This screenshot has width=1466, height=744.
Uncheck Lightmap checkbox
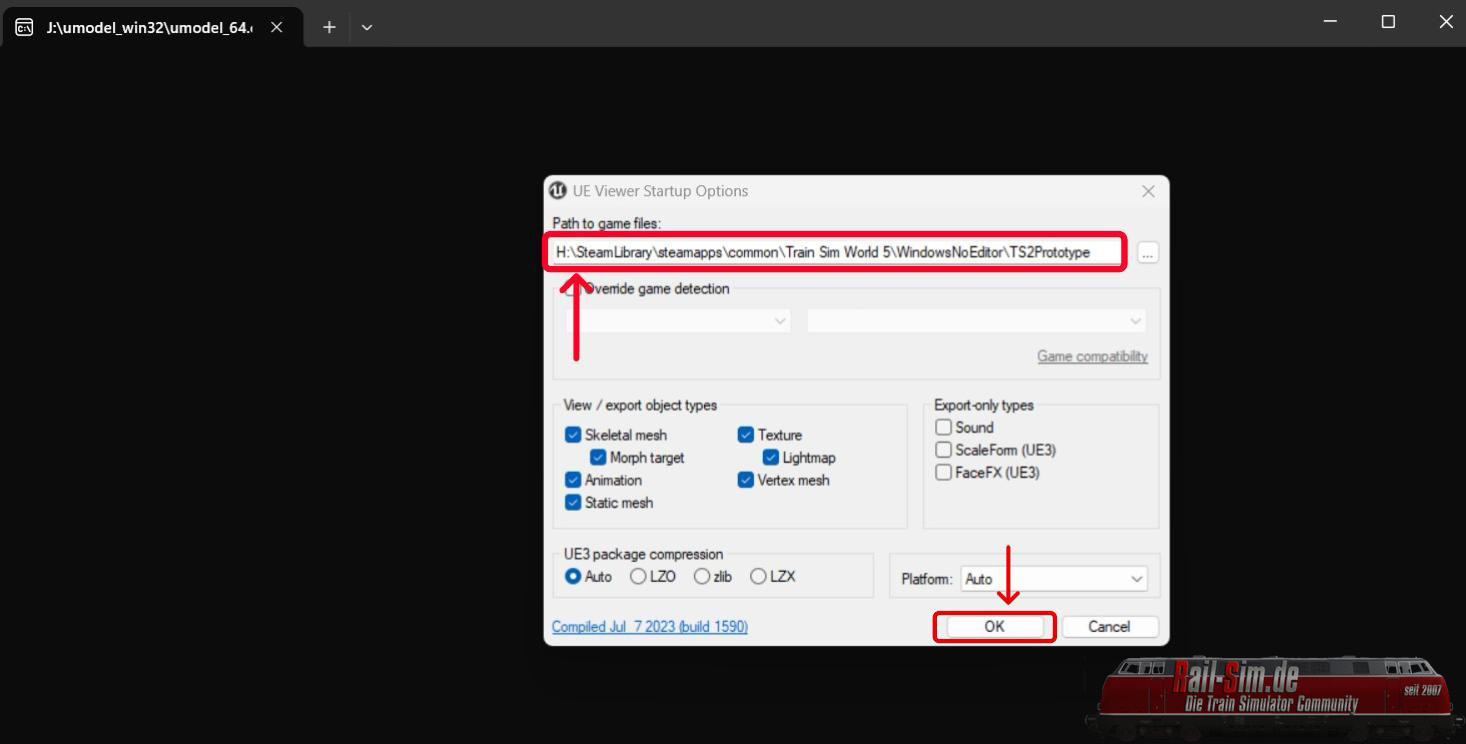771,458
